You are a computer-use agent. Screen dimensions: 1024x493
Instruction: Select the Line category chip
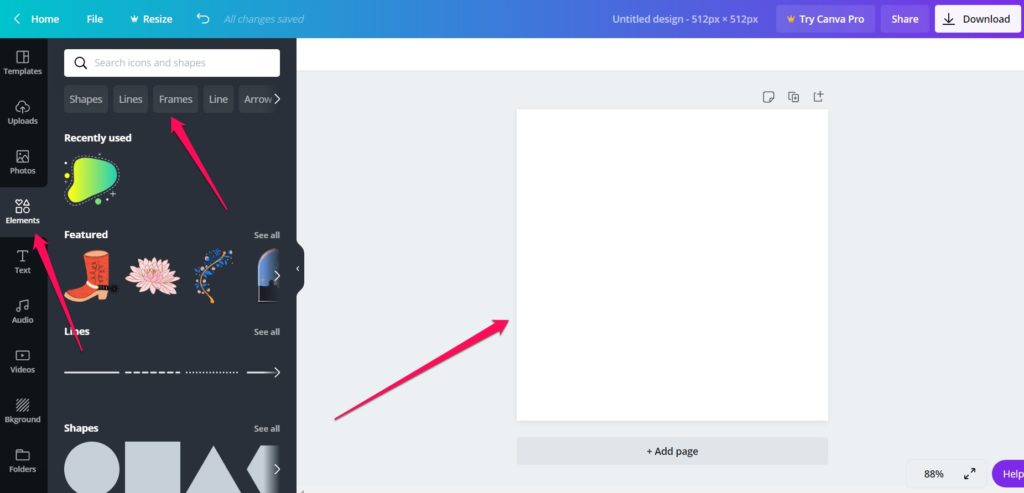point(218,99)
